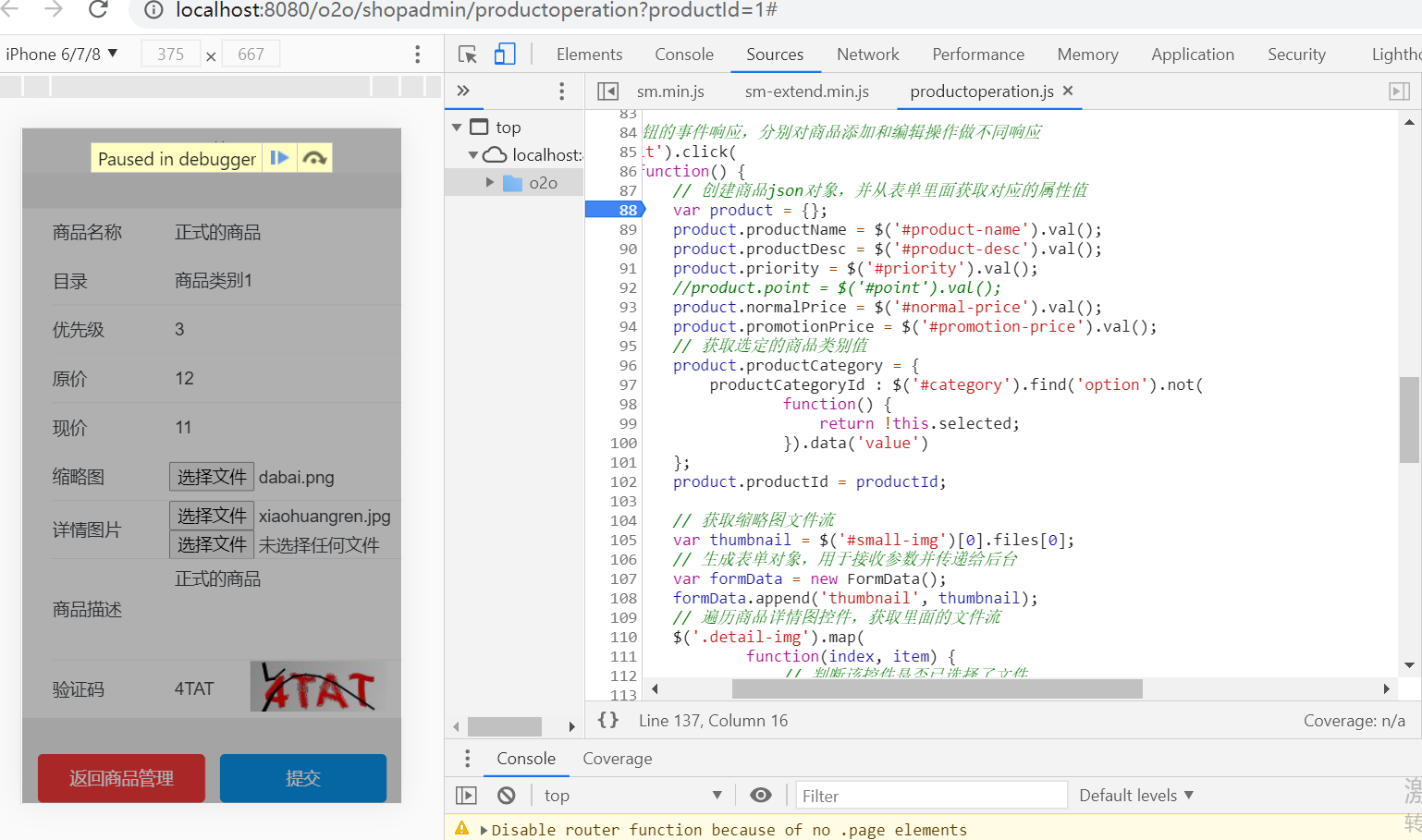Screen dimensions: 1422x840
Task: Switch to the Console panel tab
Action: click(x=684, y=55)
